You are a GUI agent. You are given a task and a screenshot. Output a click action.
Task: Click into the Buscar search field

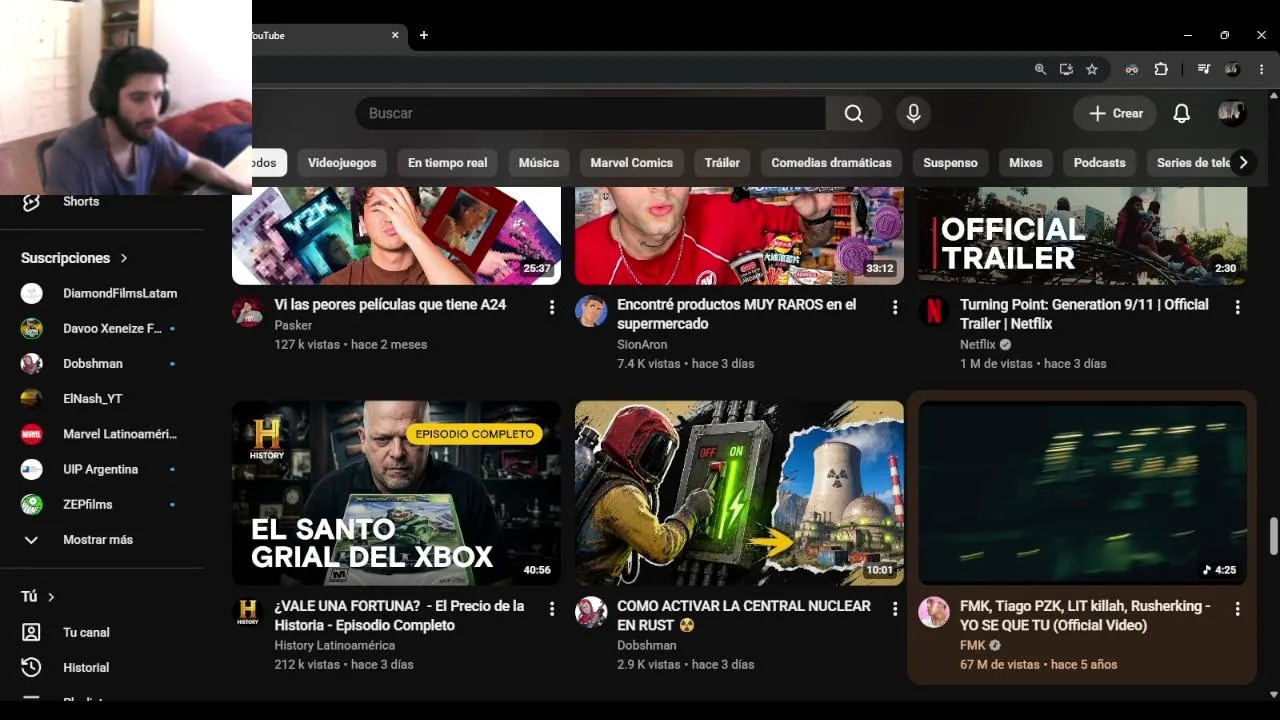click(590, 113)
